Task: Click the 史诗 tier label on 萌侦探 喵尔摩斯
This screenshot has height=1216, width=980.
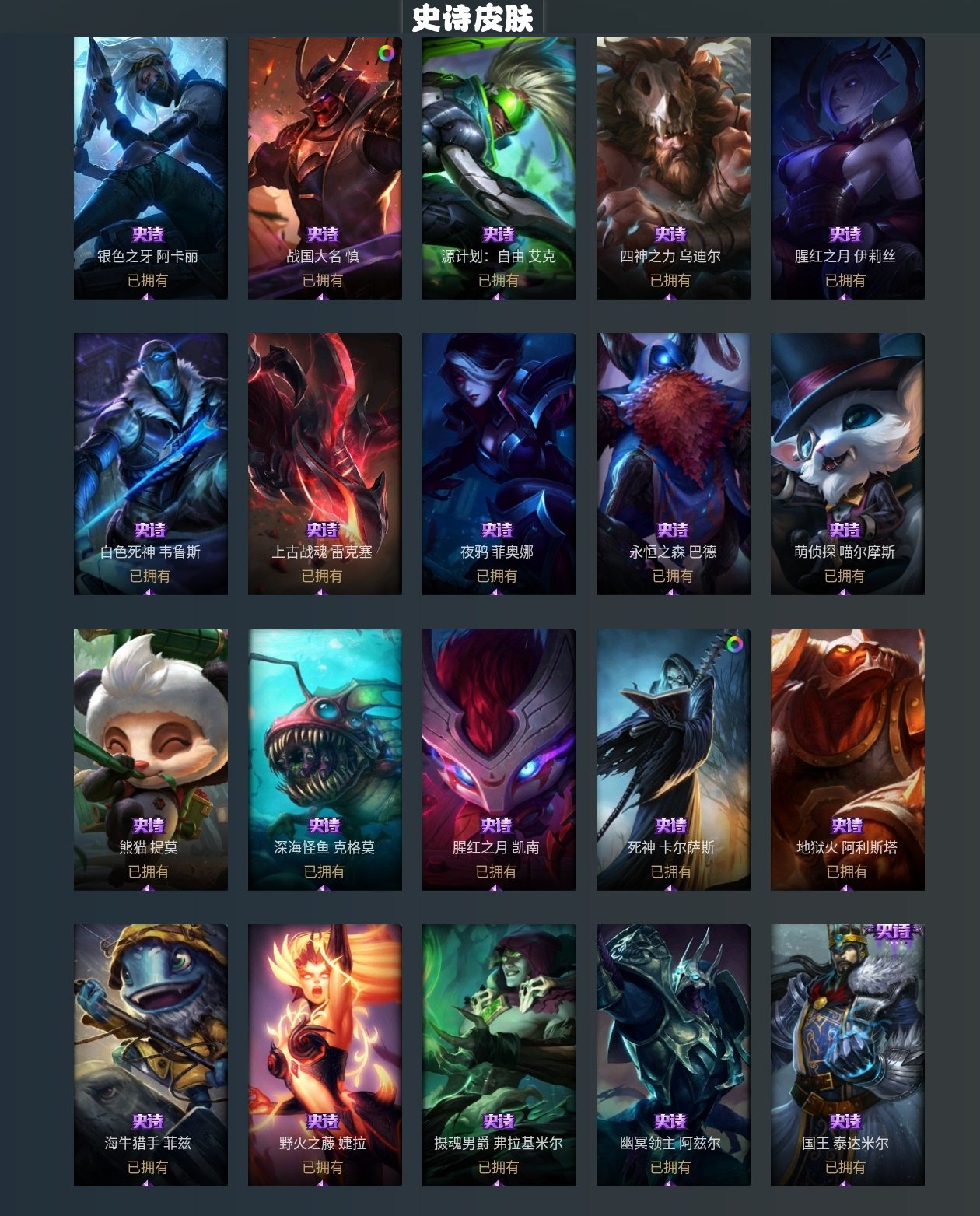Action: [x=845, y=530]
